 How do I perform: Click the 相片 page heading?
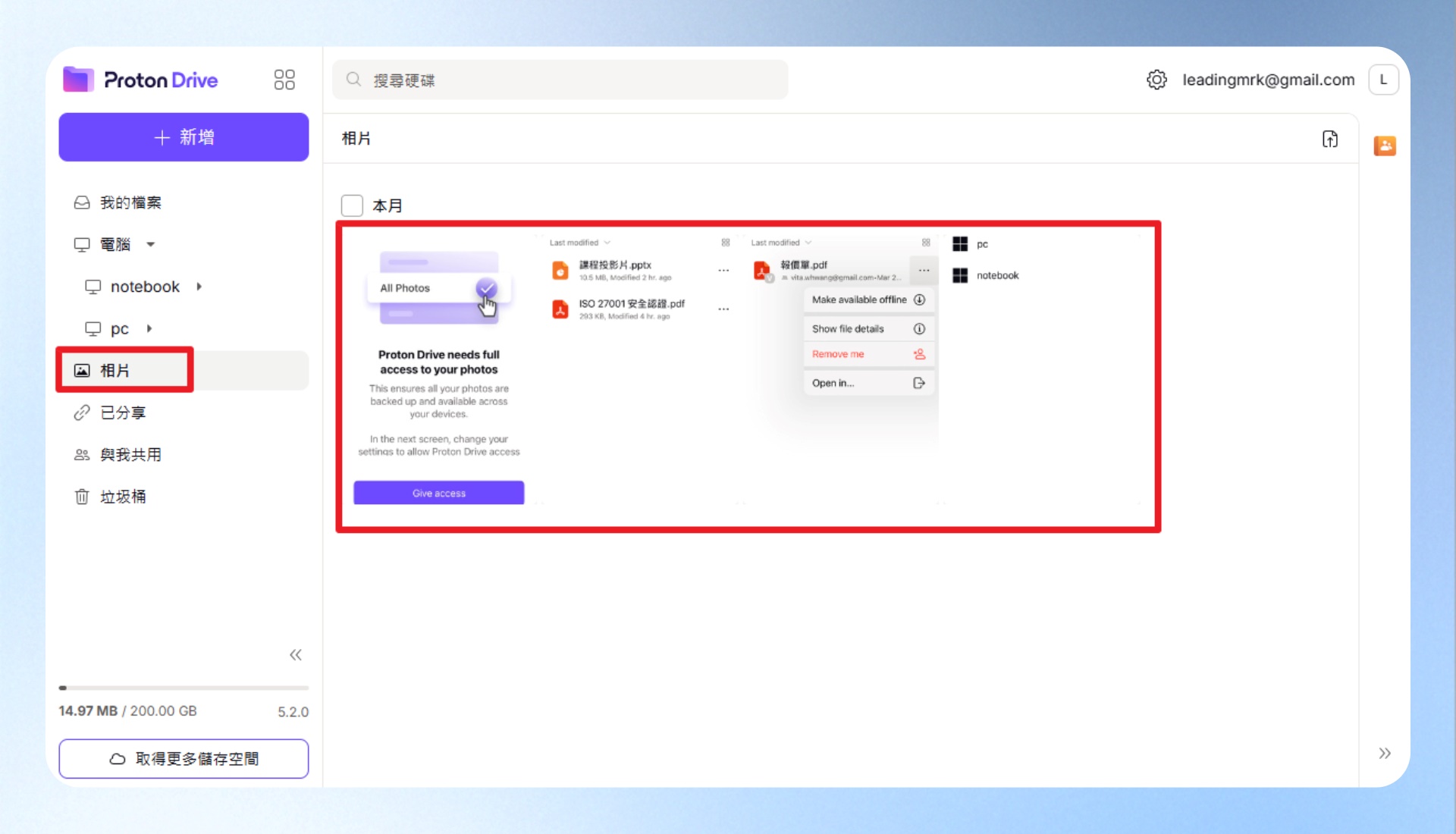356,138
